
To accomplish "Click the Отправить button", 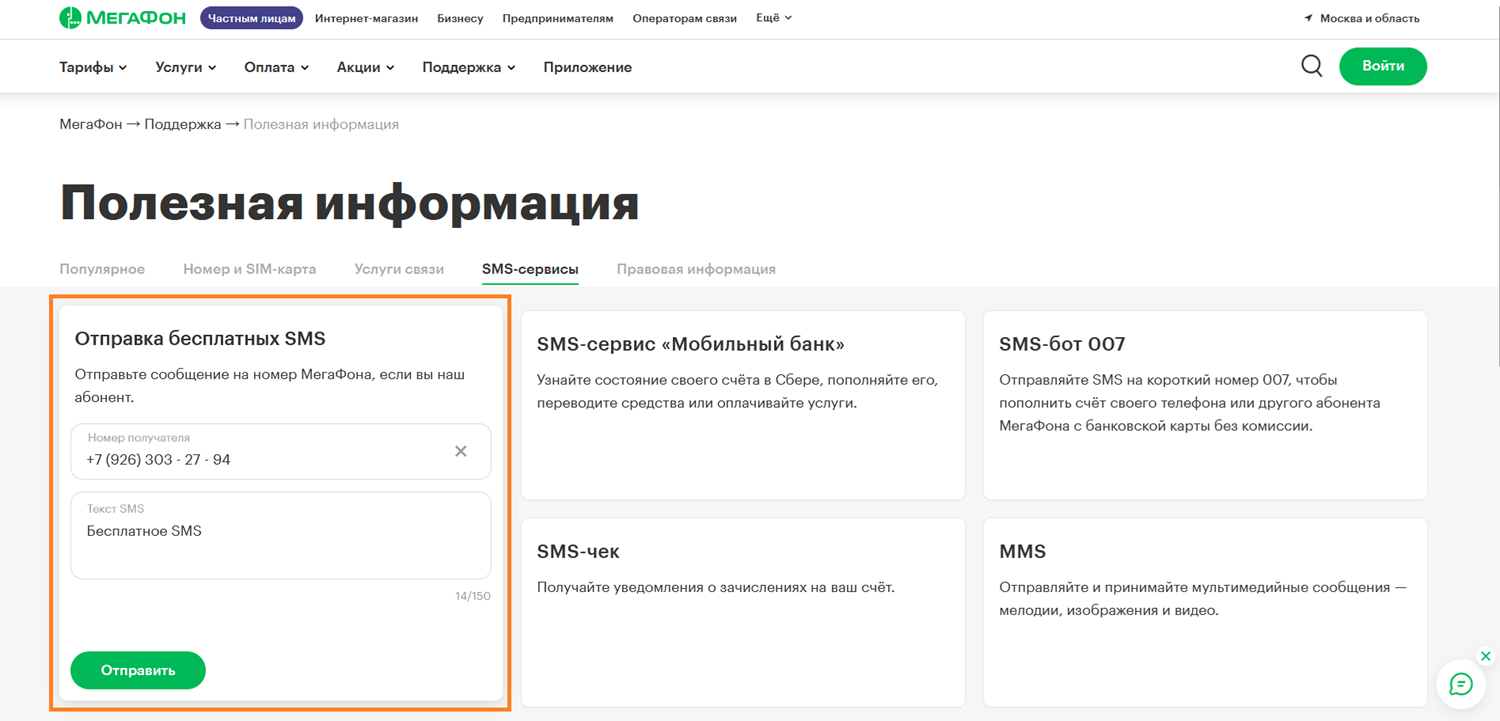I will pos(138,670).
